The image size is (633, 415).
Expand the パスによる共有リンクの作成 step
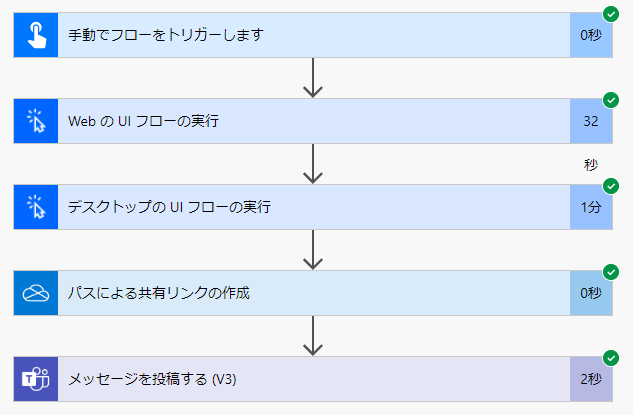(x=313, y=293)
